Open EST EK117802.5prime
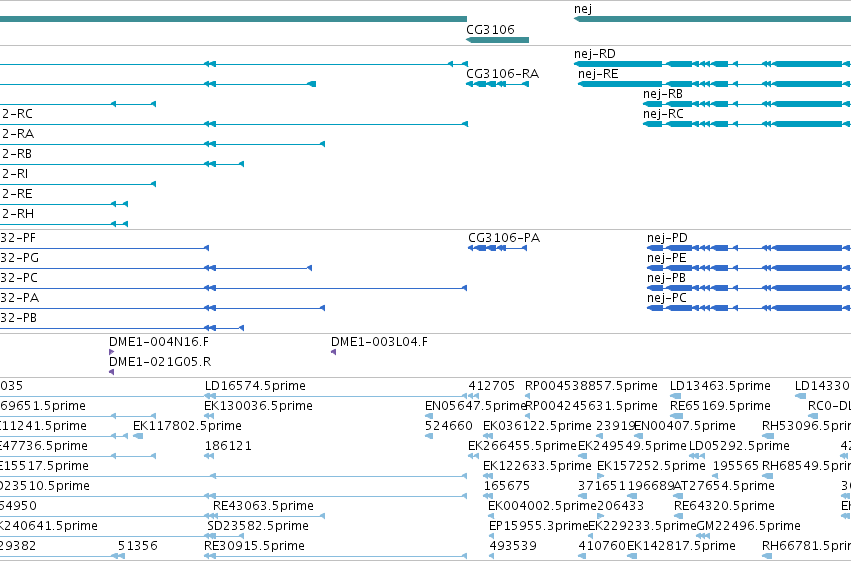The width and height of the screenshot is (851, 561). pyautogui.click(x=187, y=426)
